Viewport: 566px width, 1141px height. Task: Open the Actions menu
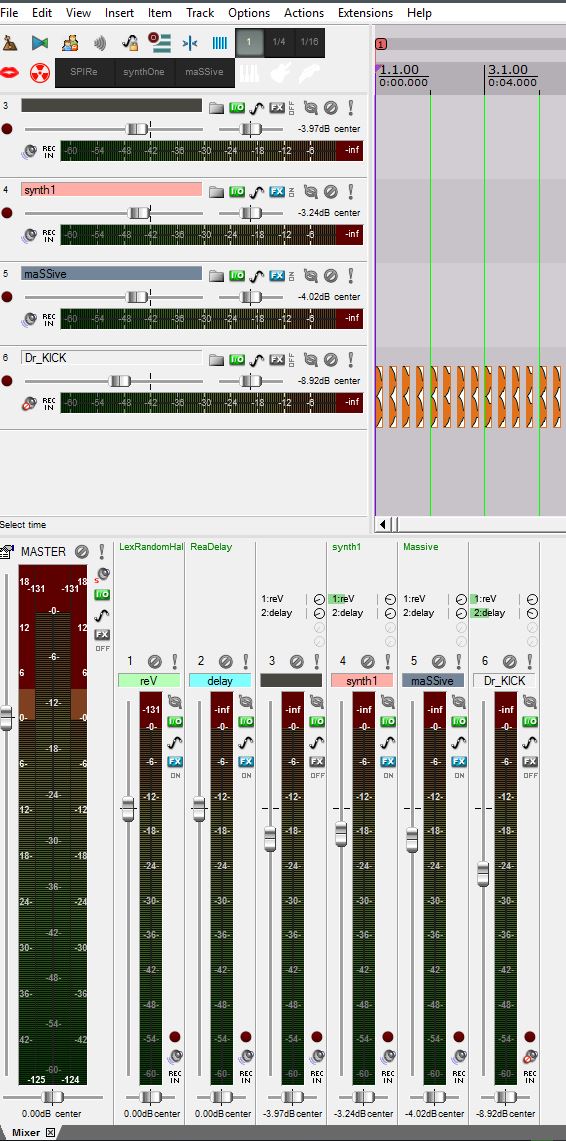[304, 12]
